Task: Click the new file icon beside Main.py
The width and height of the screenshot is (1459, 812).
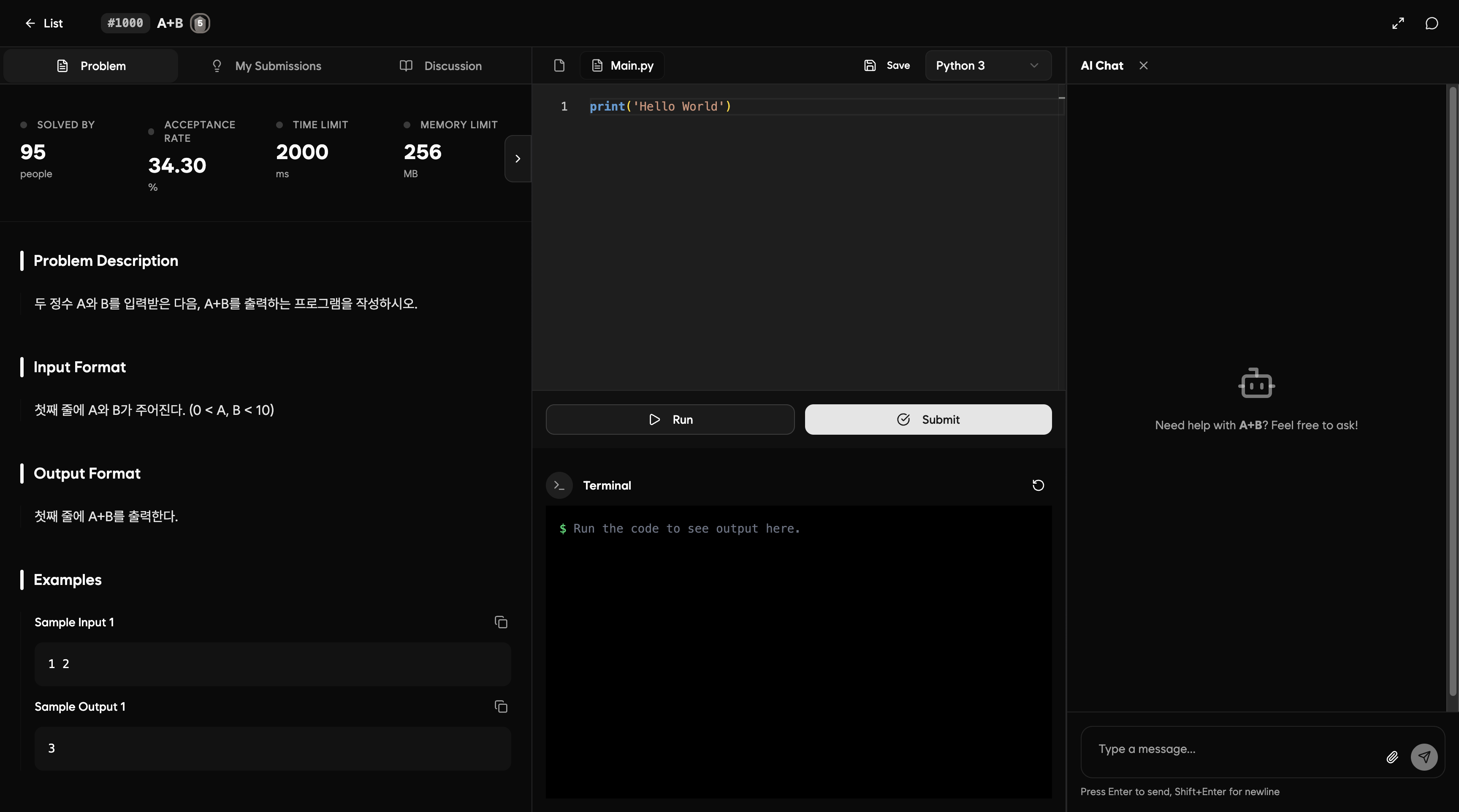Action: [559, 66]
